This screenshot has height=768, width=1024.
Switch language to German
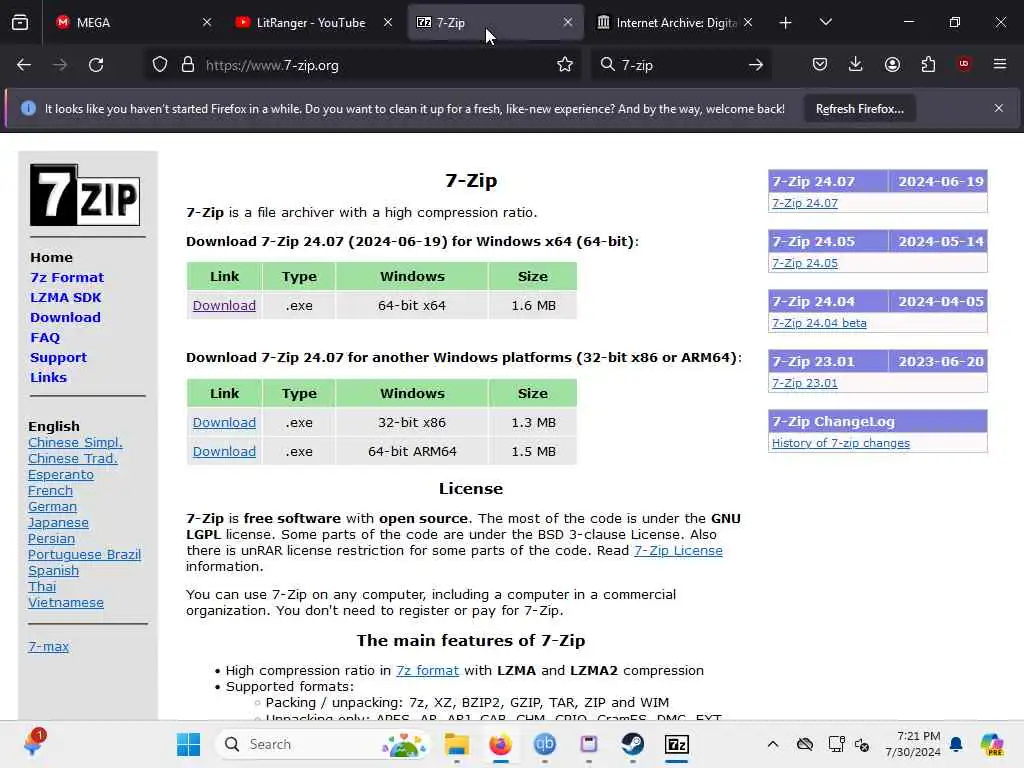(x=52, y=507)
